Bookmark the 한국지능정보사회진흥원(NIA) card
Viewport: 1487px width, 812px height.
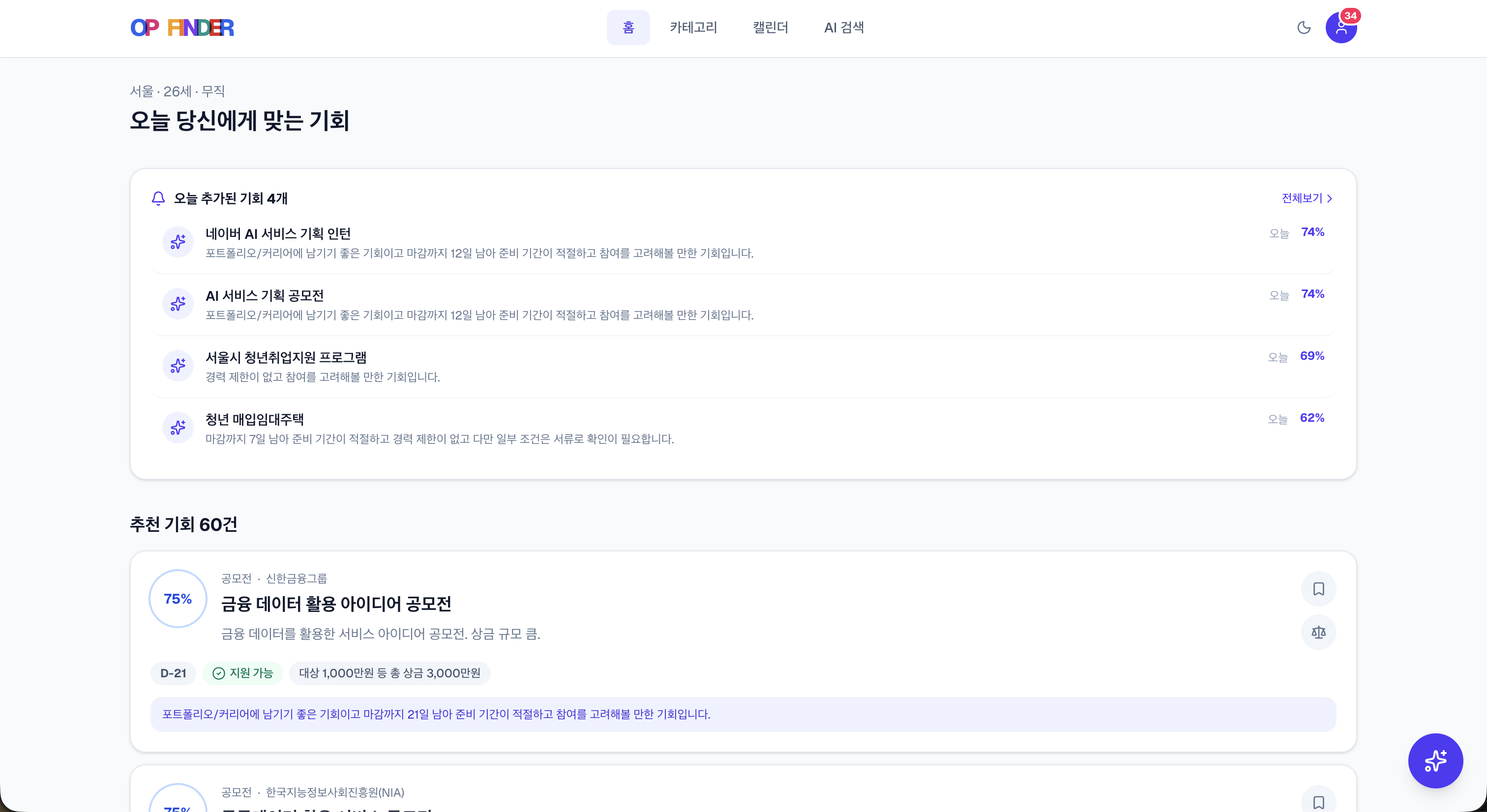(1318, 802)
